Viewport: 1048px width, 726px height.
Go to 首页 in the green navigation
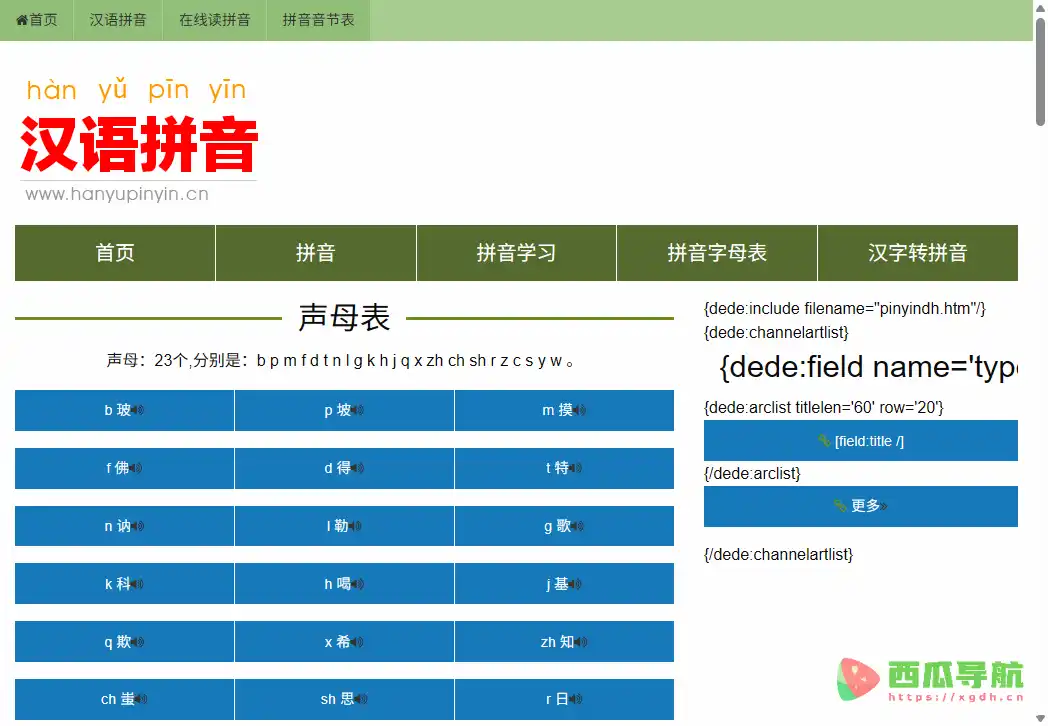click(115, 253)
